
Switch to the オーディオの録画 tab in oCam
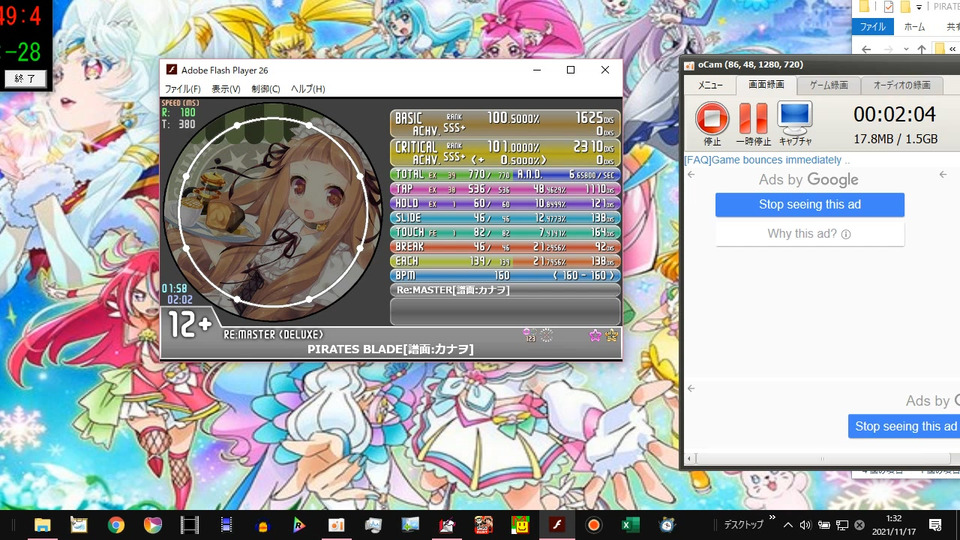tap(902, 85)
